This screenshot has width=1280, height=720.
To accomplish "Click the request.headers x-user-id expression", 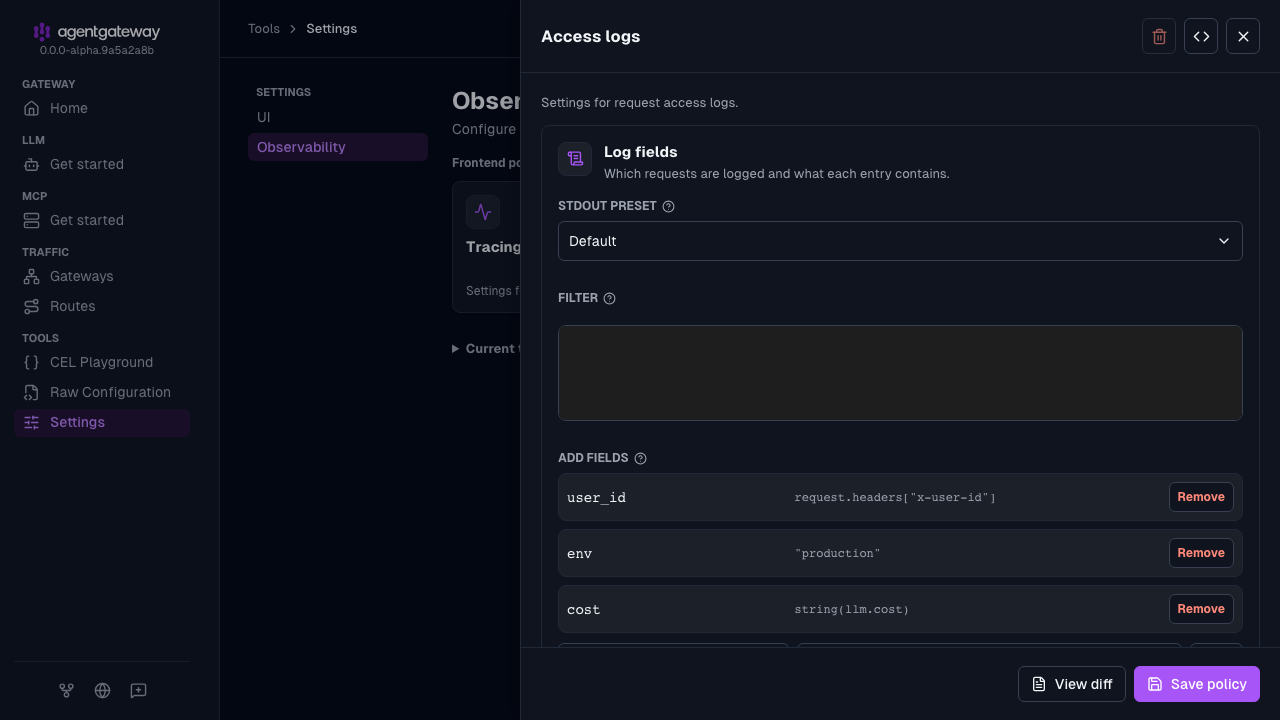I will coord(895,497).
